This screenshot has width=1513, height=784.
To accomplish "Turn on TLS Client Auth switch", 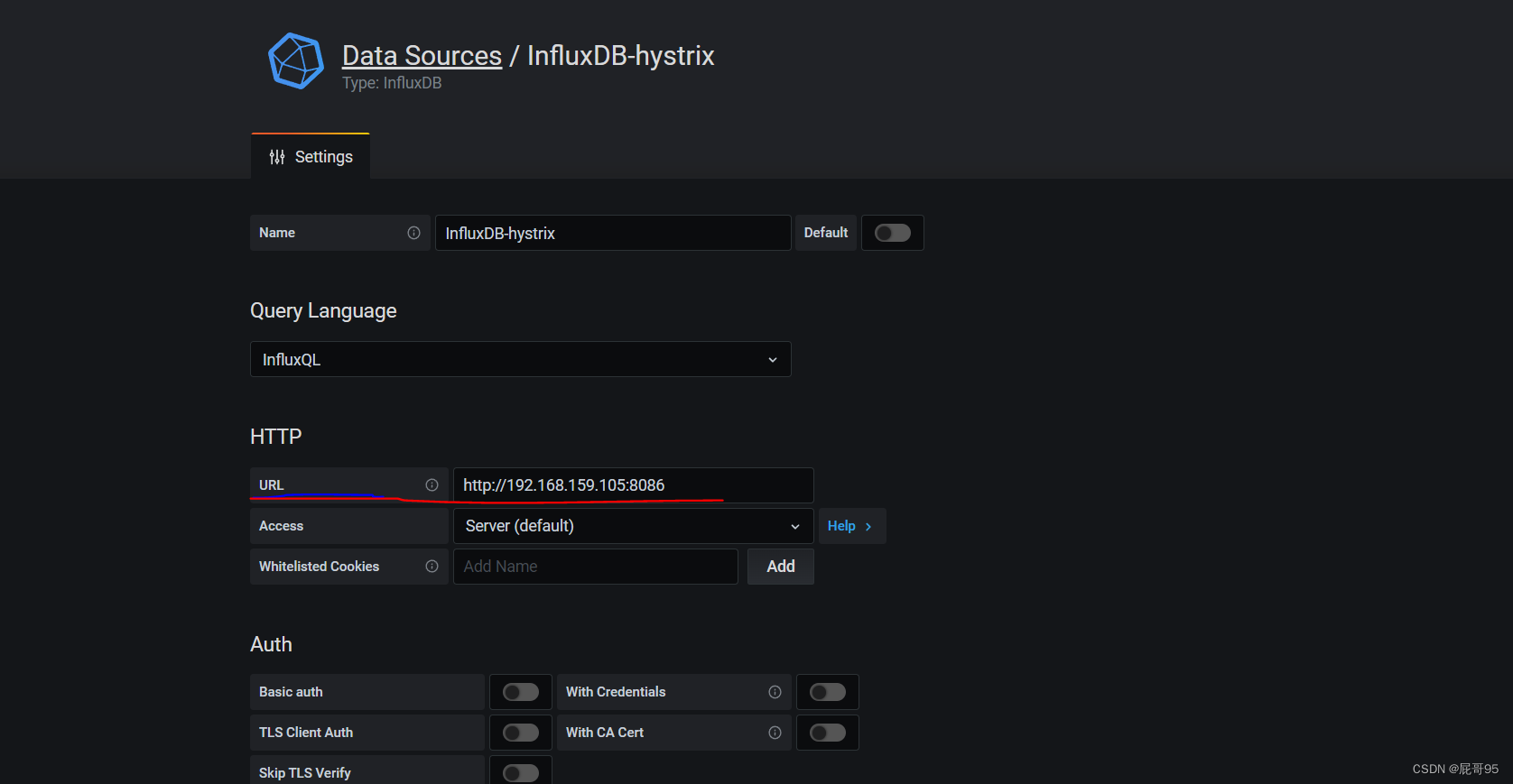I will (x=521, y=733).
